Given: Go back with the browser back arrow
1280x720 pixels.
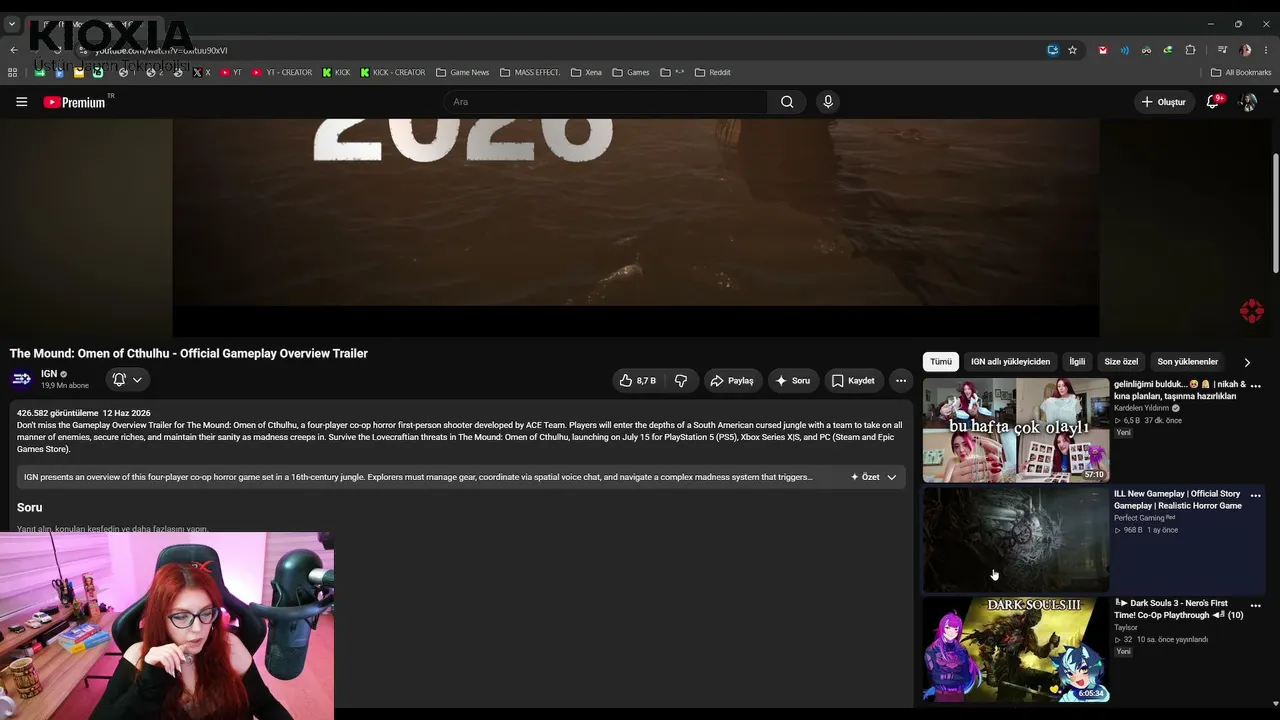Looking at the screenshot, I should 14,50.
